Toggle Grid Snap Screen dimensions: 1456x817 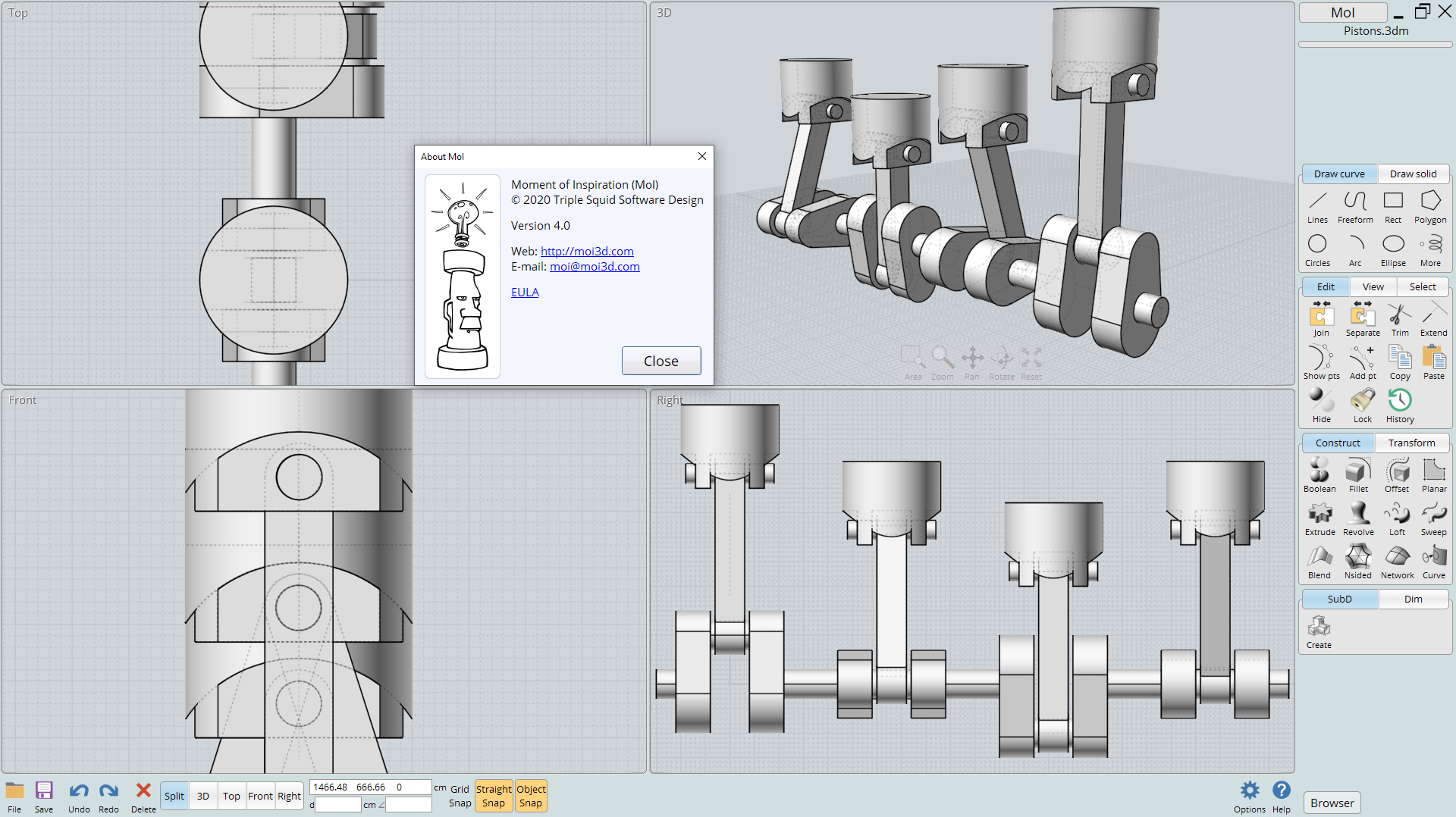tap(460, 796)
